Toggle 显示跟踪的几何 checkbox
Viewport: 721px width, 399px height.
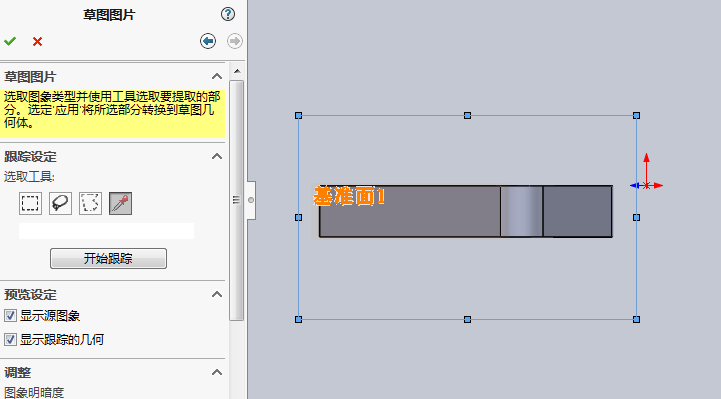[x=10, y=340]
